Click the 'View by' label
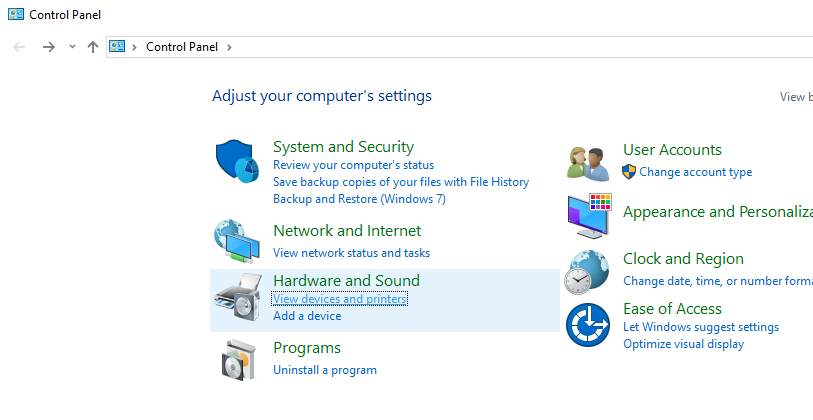813x420 pixels. click(x=796, y=97)
